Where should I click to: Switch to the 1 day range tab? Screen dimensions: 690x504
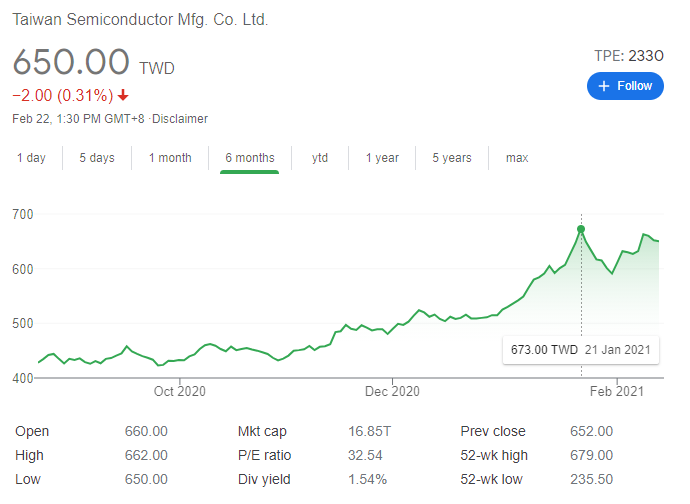point(31,158)
